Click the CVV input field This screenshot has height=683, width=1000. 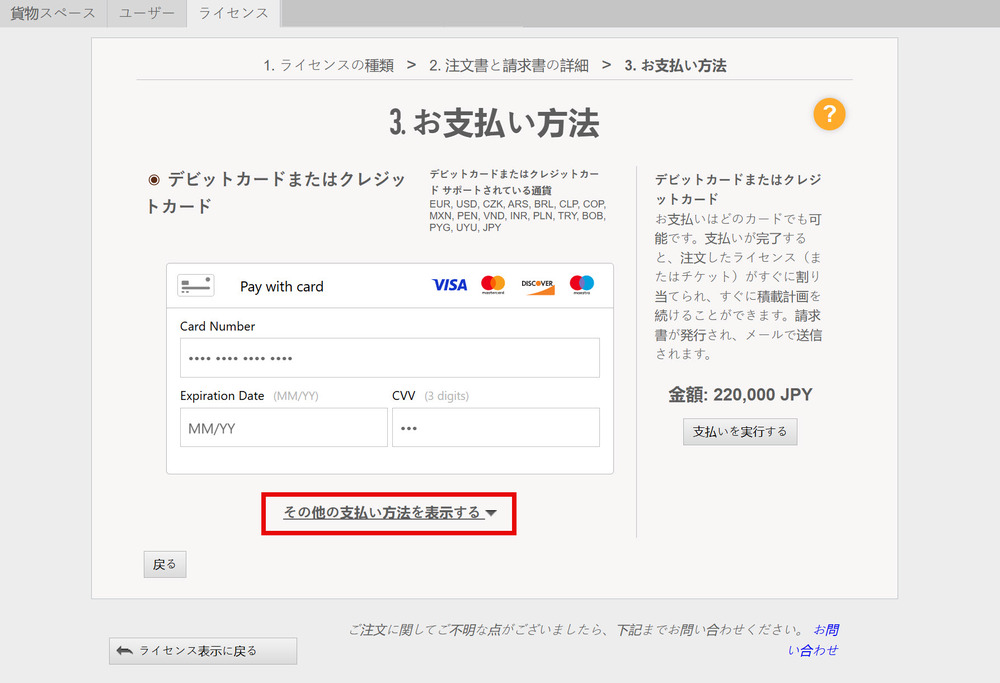pos(495,428)
